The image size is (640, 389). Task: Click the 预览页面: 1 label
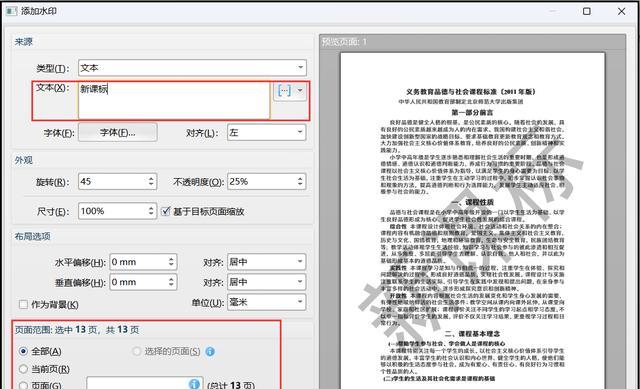click(x=344, y=42)
